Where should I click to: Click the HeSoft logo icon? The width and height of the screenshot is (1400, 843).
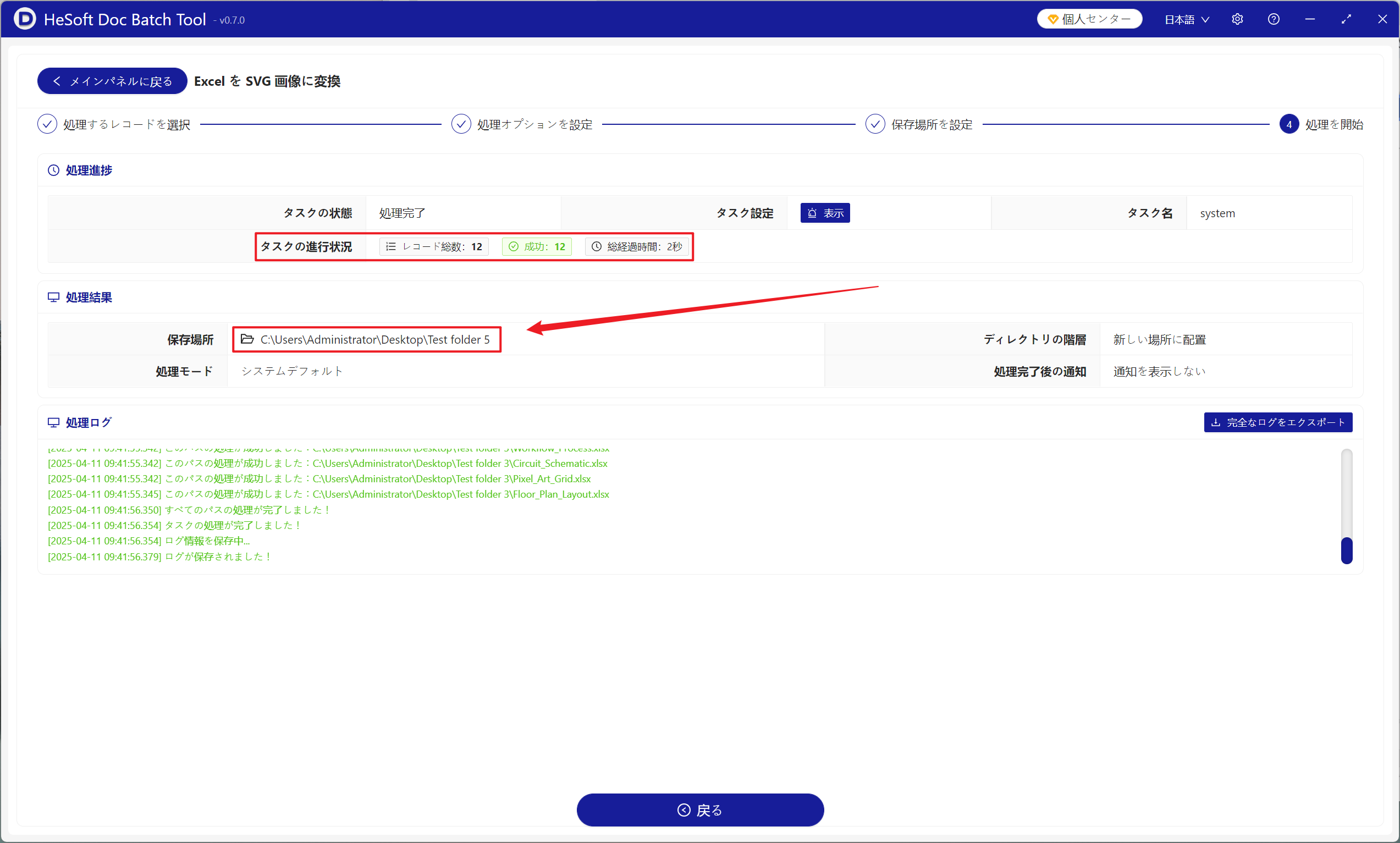[24, 19]
